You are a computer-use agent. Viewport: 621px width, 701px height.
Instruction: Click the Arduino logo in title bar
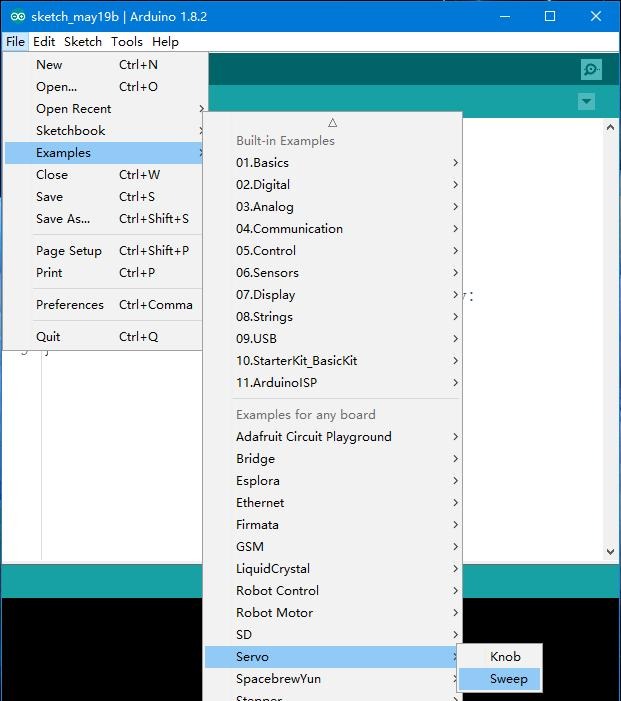18,17
